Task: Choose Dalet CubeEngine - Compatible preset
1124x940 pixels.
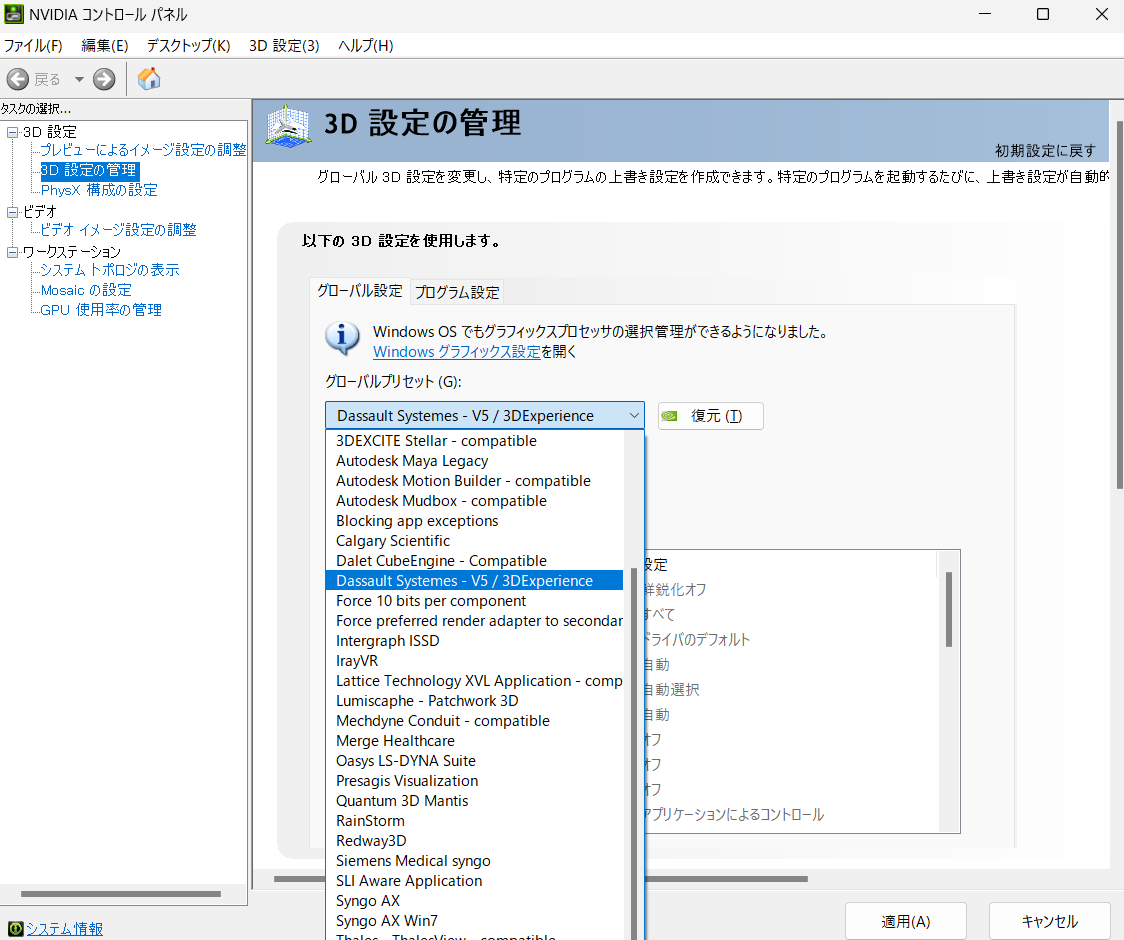Action: pyautogui.click(x=475, y=561)
